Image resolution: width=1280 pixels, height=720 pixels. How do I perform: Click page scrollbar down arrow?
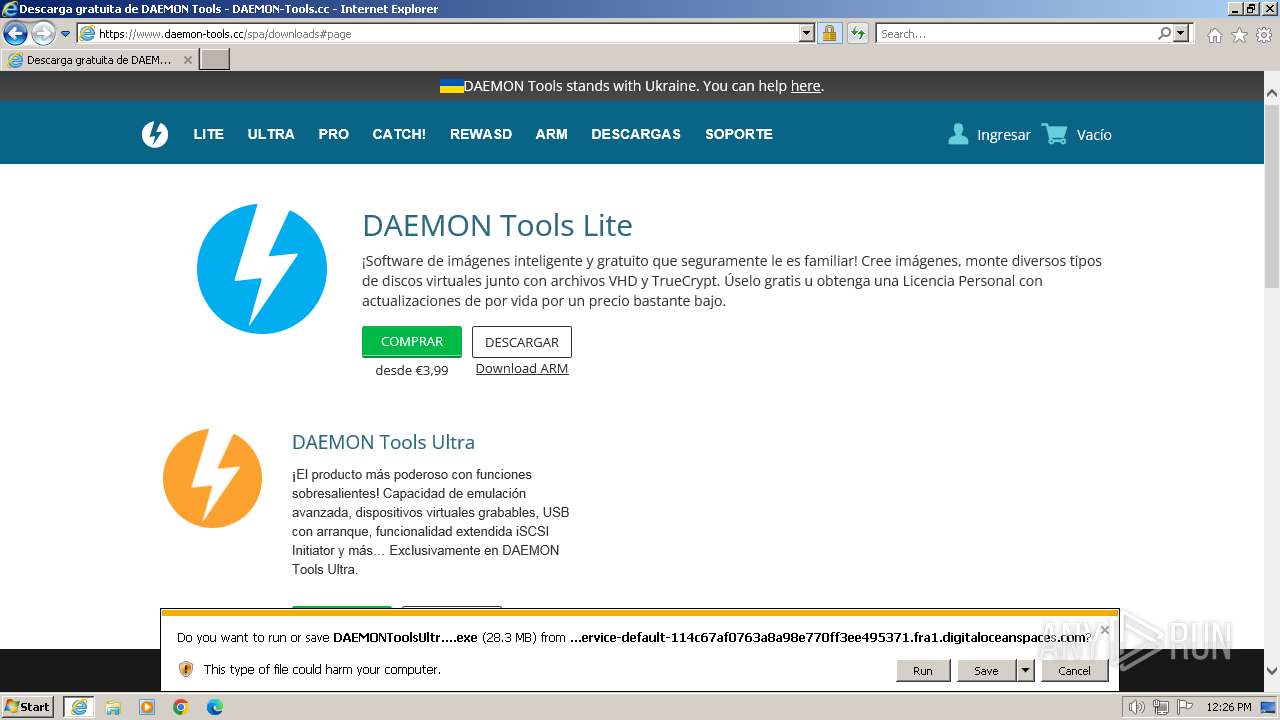coord(1272,671)
